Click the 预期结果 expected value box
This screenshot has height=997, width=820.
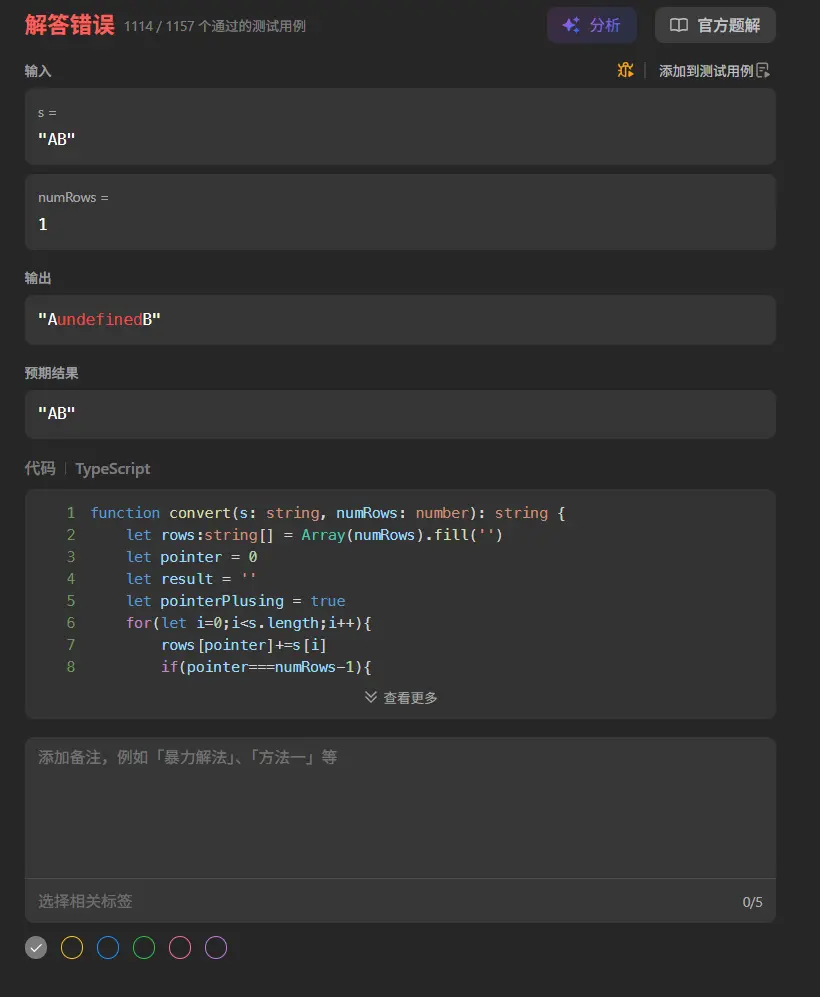pyautogui.click(x=400, y=414)
